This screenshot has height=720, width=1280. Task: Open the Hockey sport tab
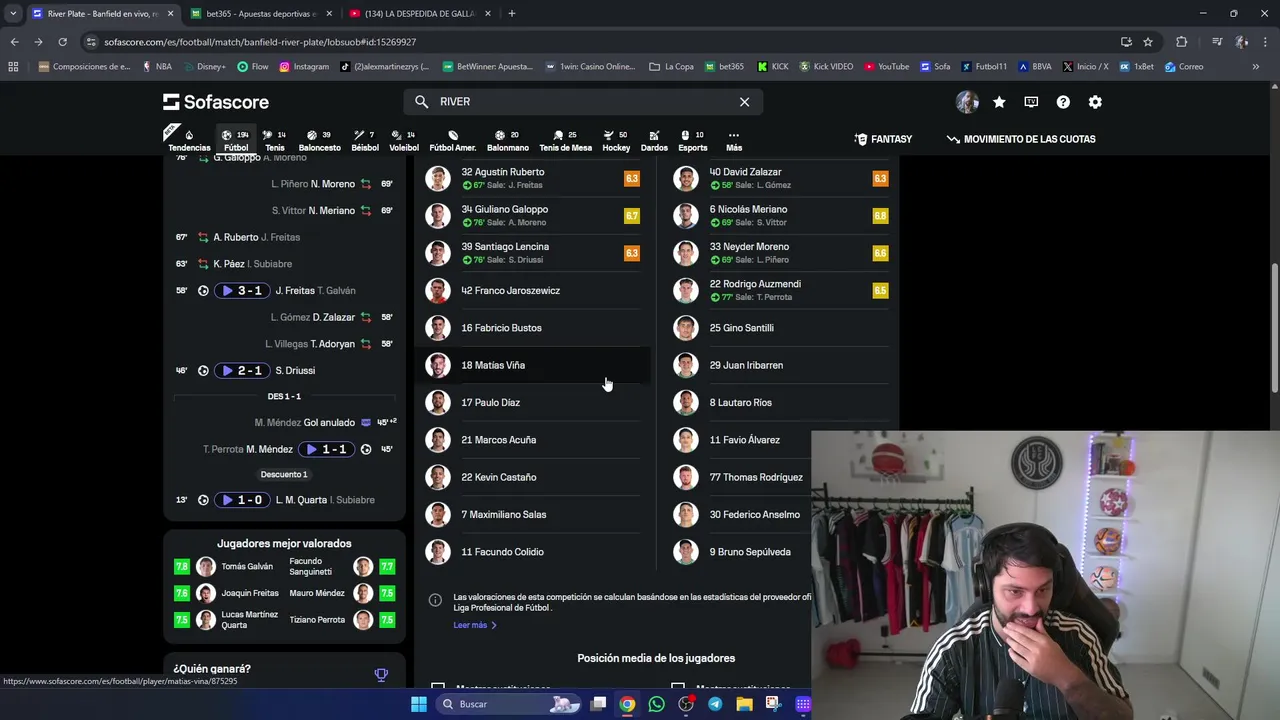coord(616,140)
